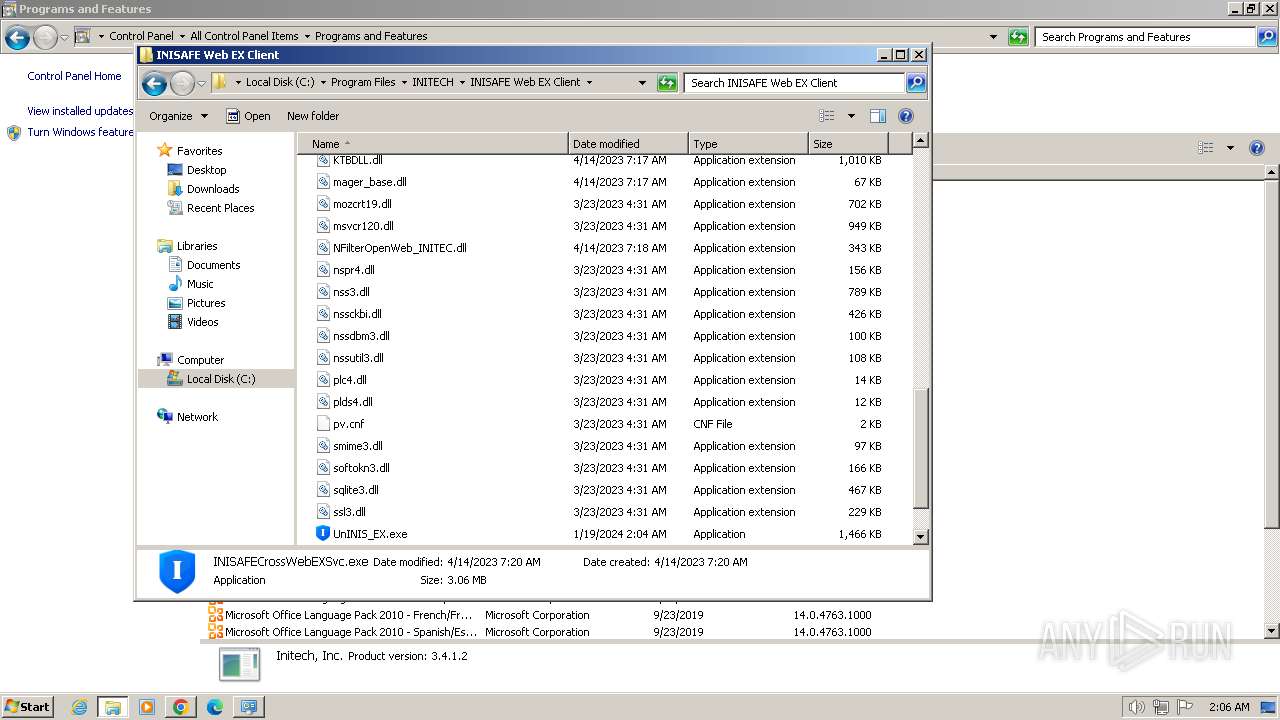
Task: Open Network in navigation pane
Action: tap(197, 417)
